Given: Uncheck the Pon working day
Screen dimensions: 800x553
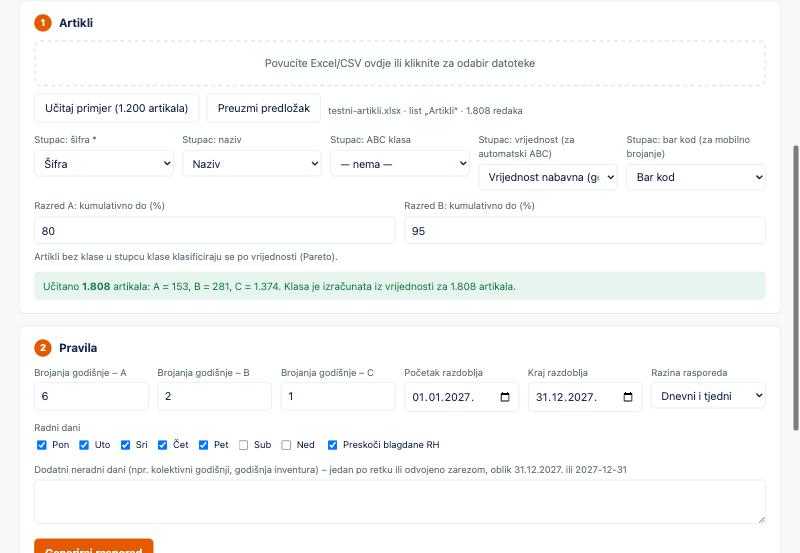Looking at the screenshot, I should click(x=42, y=445).
